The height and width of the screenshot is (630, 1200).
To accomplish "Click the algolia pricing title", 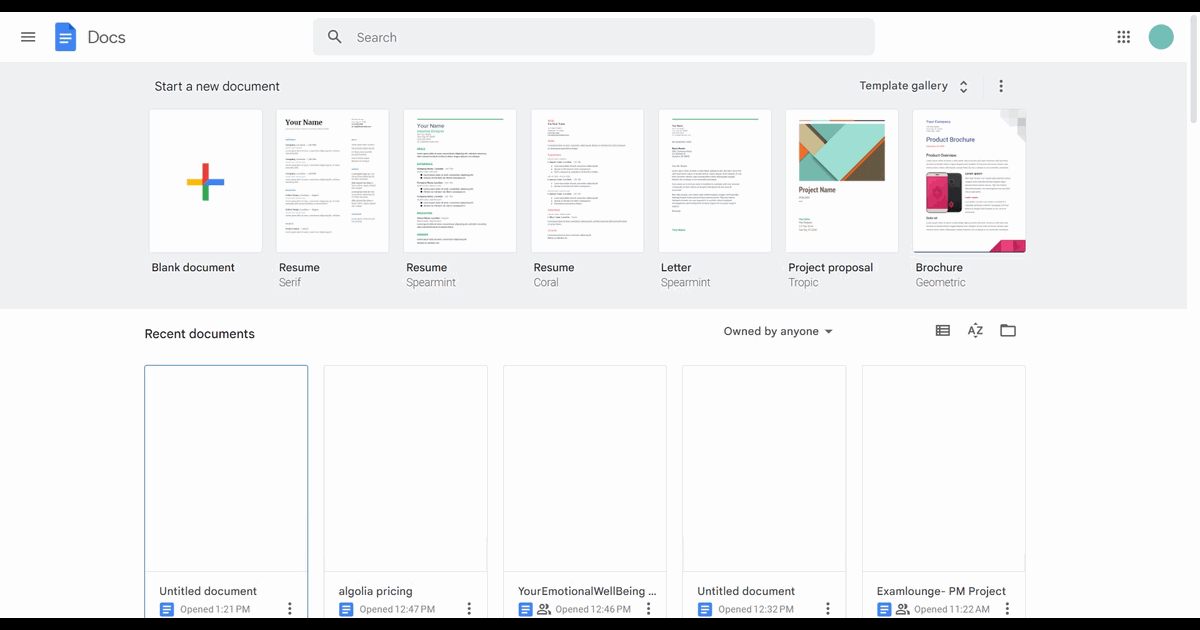I will pyautogui.click(x=376, y=591).
